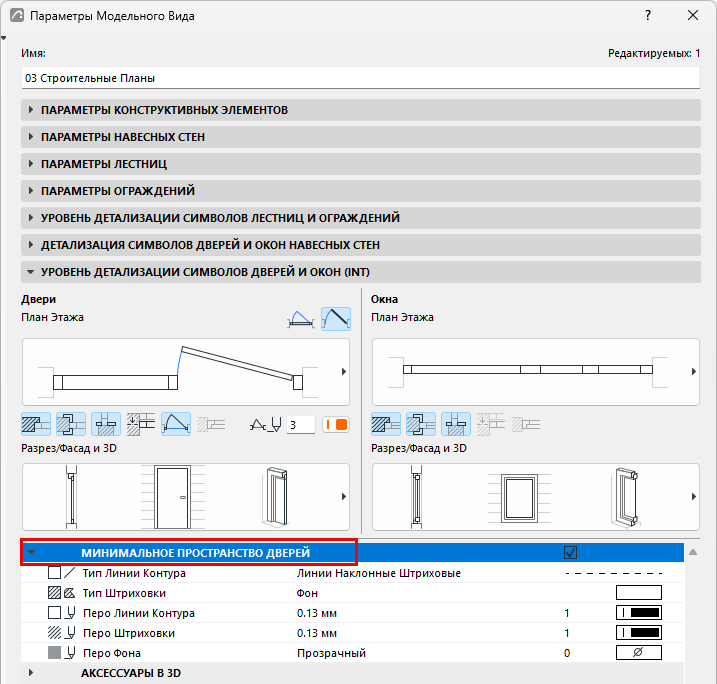The height and width of the screenshot is (684, 717).
Task: Toggle second window frame detail icon under Окна
Action: click(421, 424)
